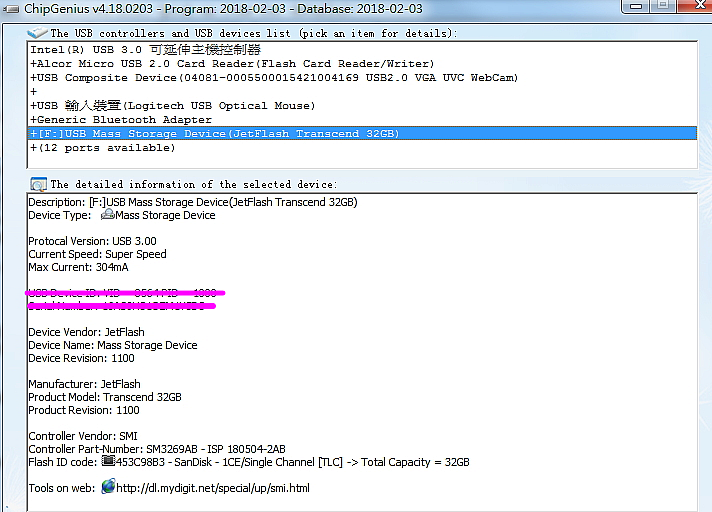Click the USB devices list header icon
Viewport: 712px width, 512px height.
tap(37, 33)
